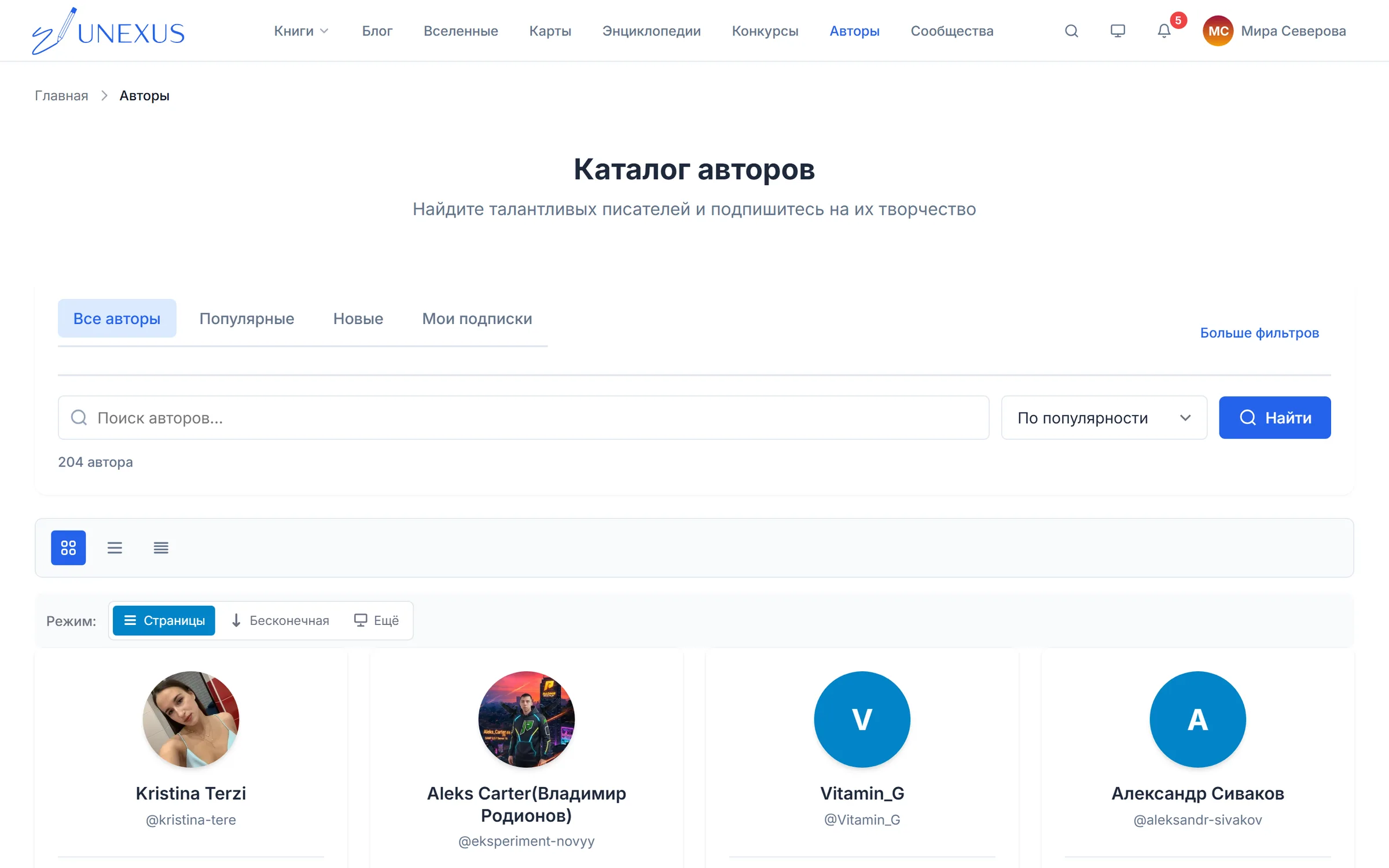Select the Все авторы tab

click(x=117, y=318)
